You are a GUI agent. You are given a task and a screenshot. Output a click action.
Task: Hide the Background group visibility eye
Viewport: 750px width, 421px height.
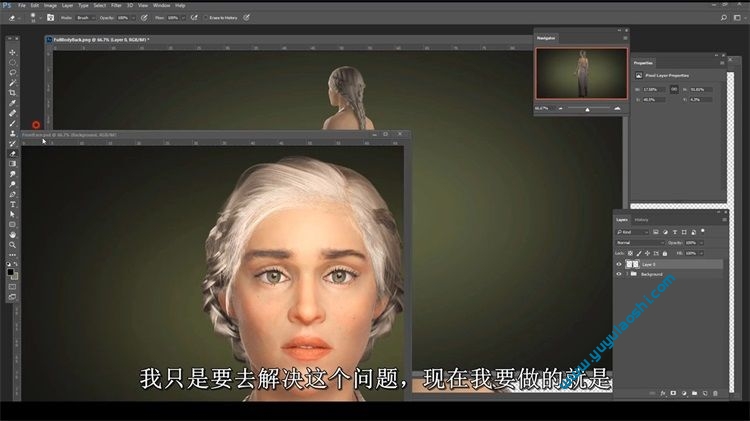pyautogui.click(x=619, y=274)
